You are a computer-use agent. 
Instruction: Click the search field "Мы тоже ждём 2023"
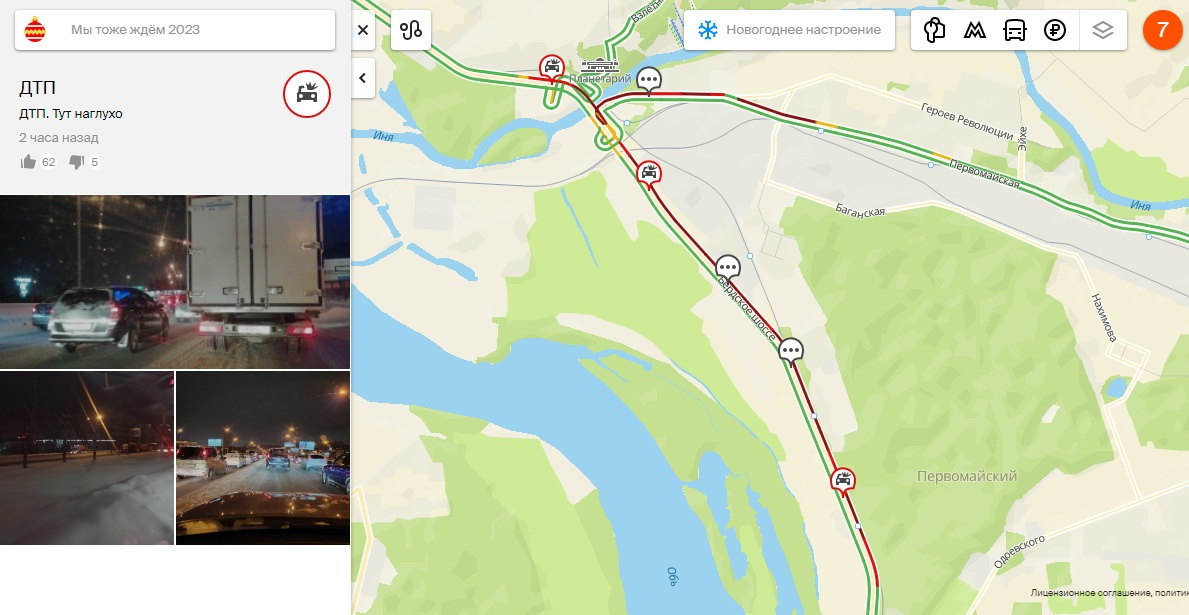click(174, 30)
